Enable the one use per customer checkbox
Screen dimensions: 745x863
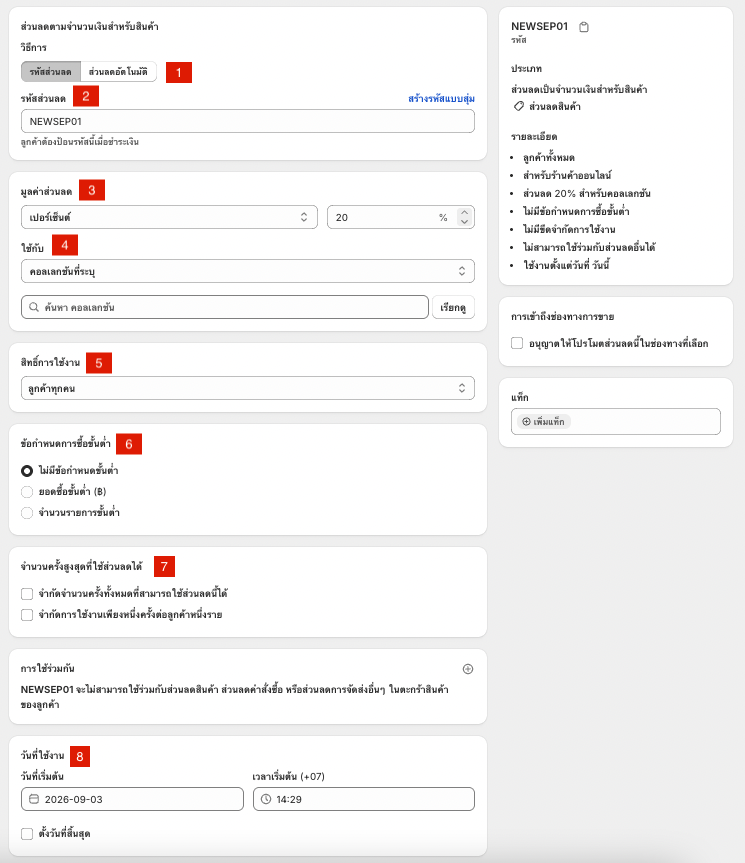[x=27, y=614]
